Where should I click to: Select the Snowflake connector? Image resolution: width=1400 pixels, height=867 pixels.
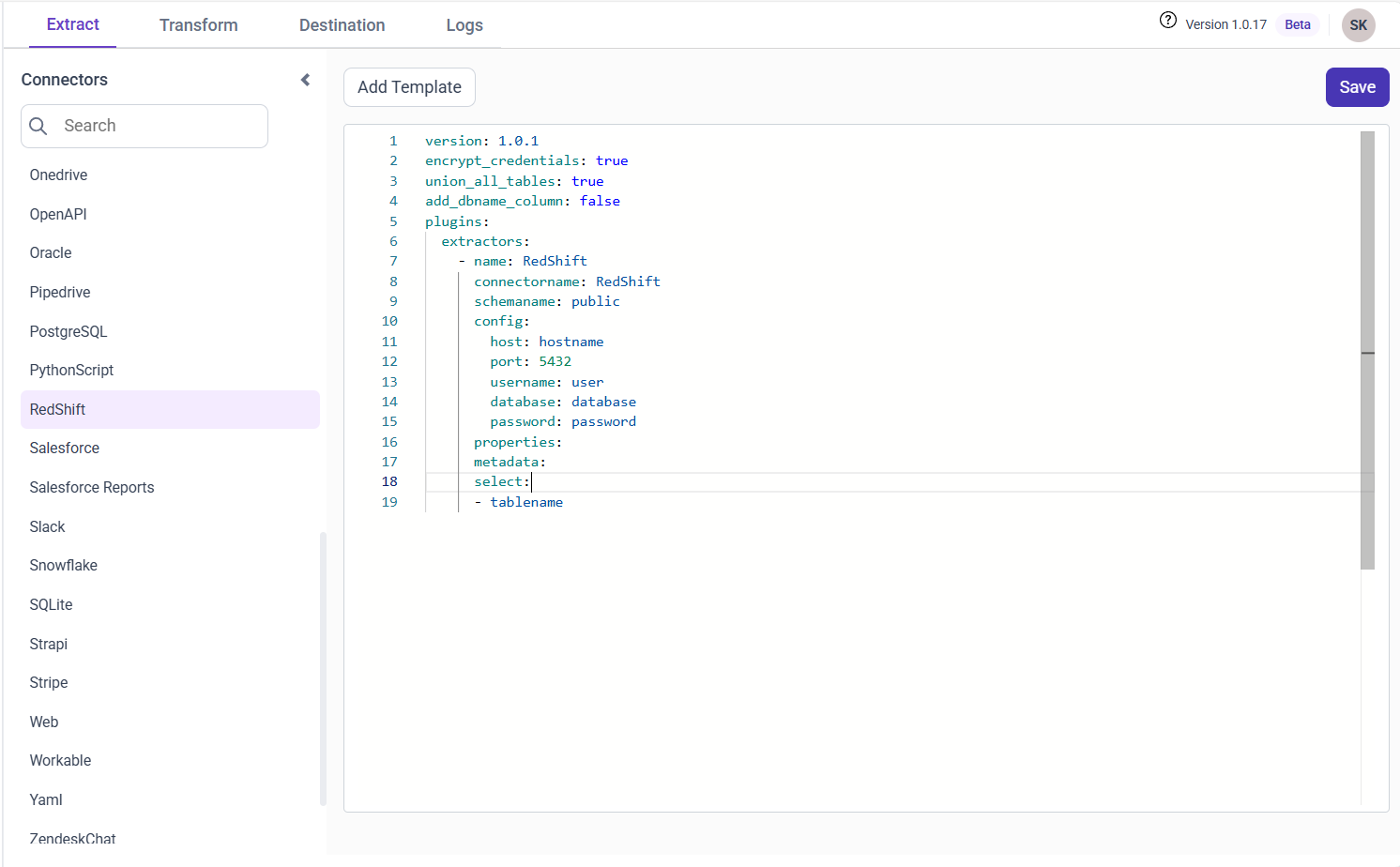[63, 565]
